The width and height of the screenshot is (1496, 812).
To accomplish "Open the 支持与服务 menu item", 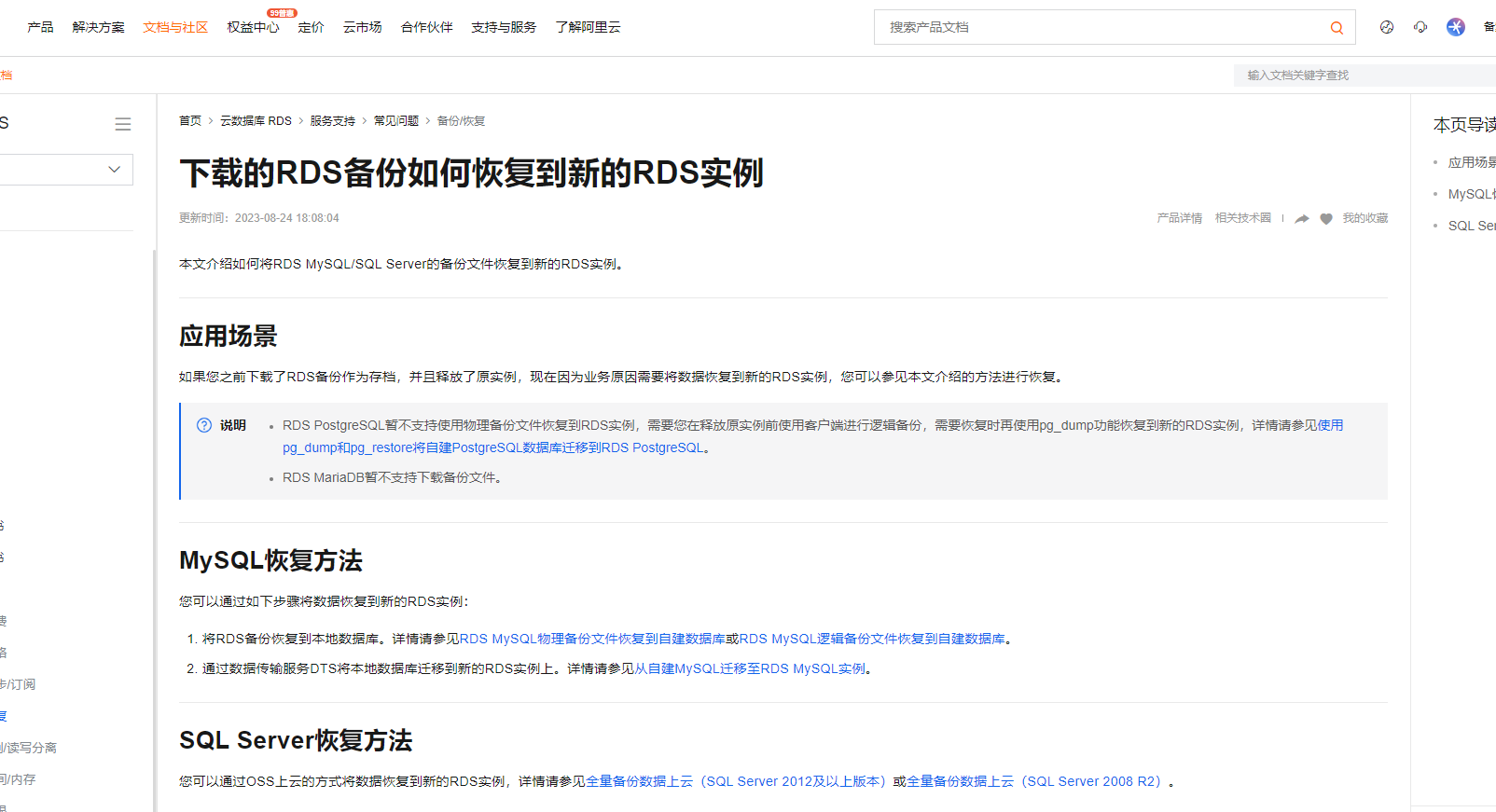I will pos(504,27).
